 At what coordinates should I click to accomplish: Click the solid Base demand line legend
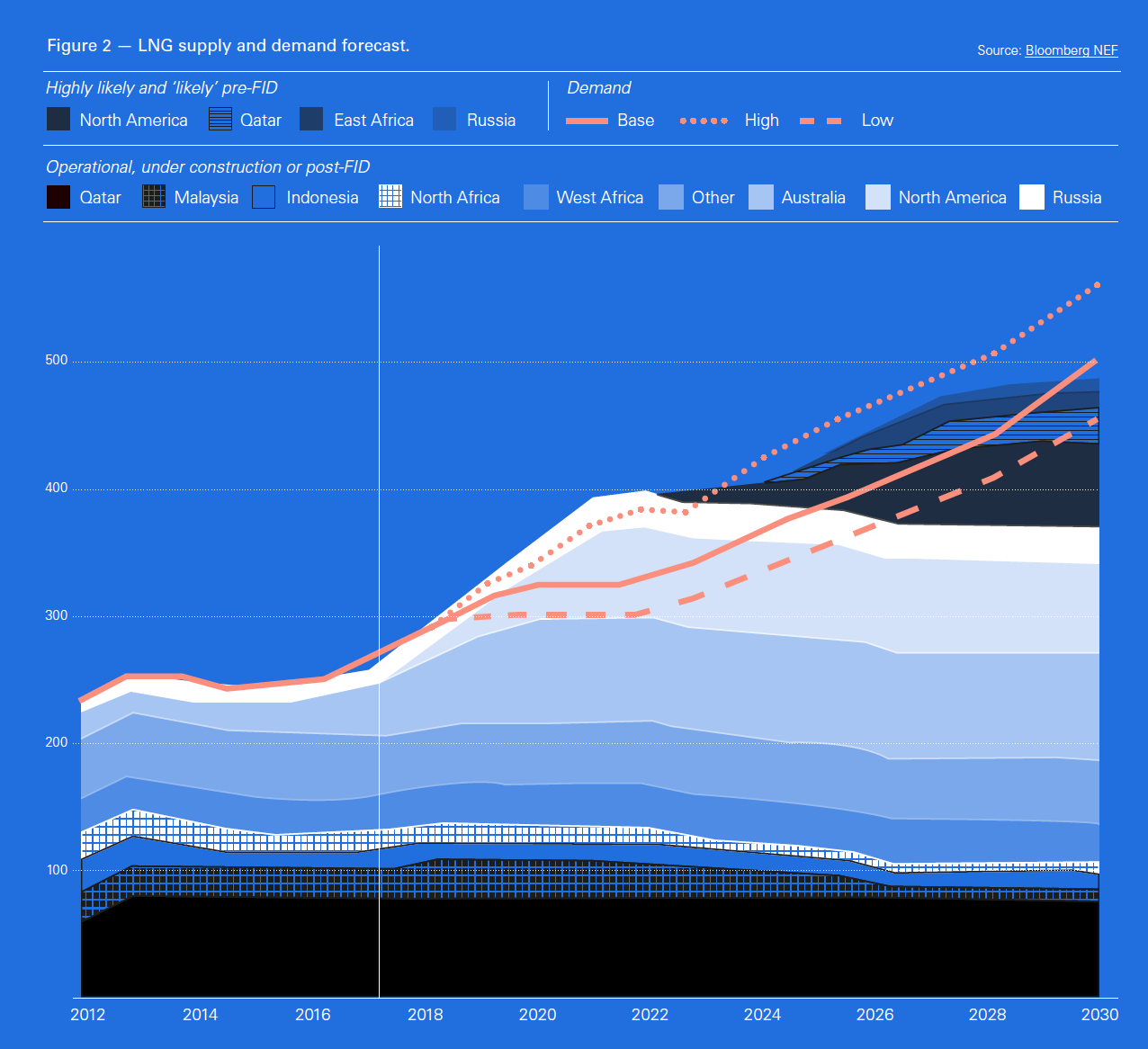[587, 121]
